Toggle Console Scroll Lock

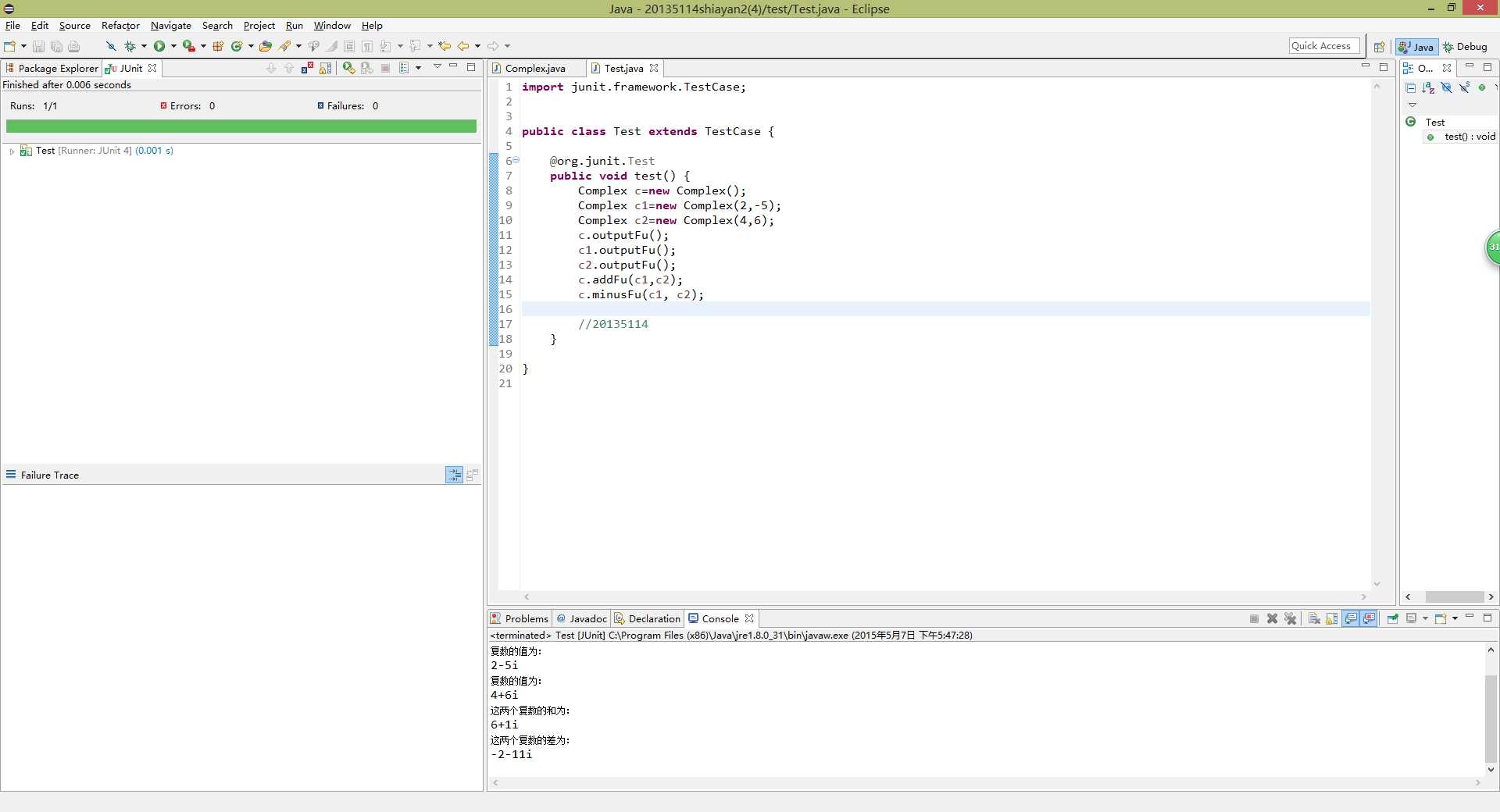1332,618
